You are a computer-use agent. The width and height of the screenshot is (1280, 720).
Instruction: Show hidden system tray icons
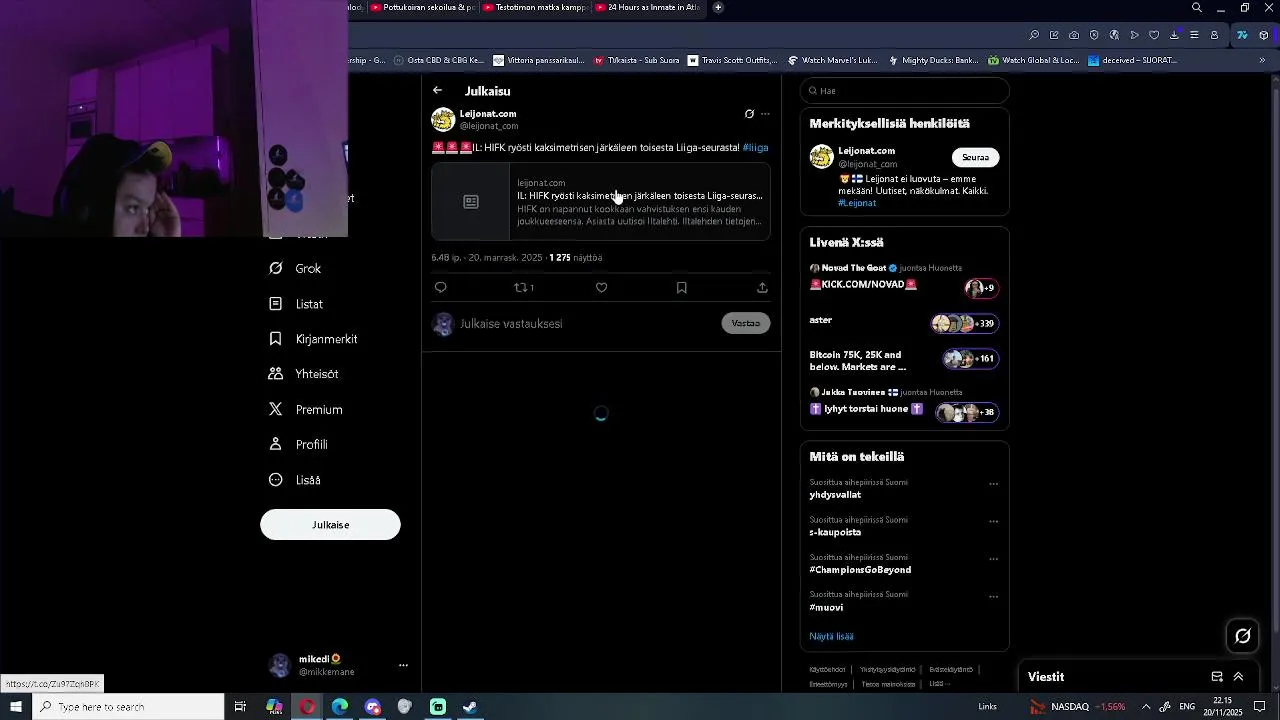point(1146,707)
